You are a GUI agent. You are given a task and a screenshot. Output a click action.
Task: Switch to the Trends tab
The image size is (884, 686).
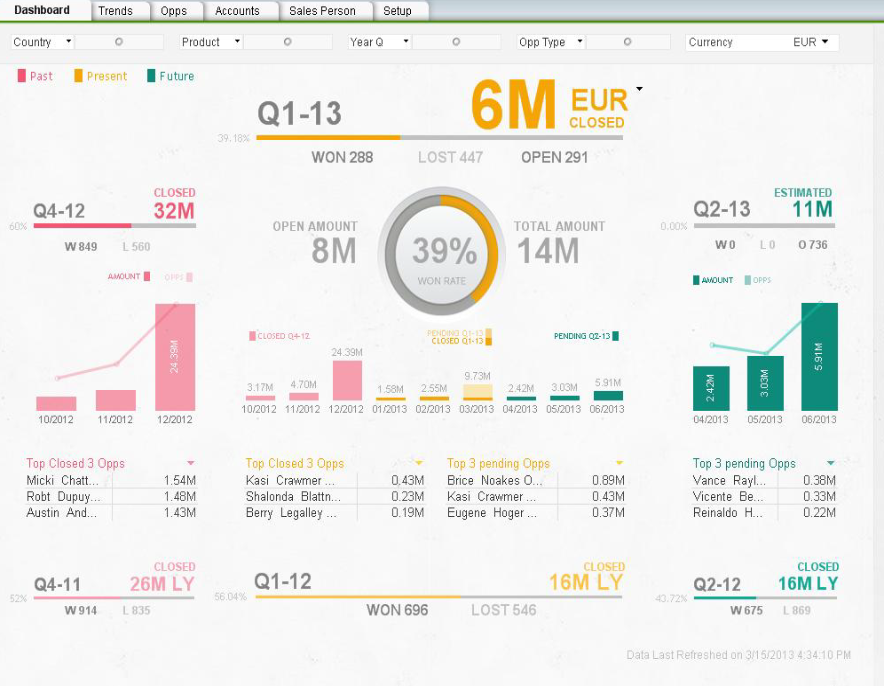pyautogui.click(x=115, y=11)
